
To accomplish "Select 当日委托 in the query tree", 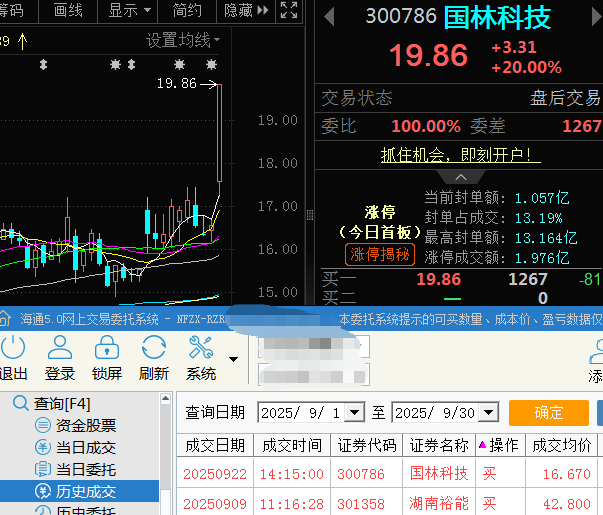I will pyautogui.click(x=75, y=469).
